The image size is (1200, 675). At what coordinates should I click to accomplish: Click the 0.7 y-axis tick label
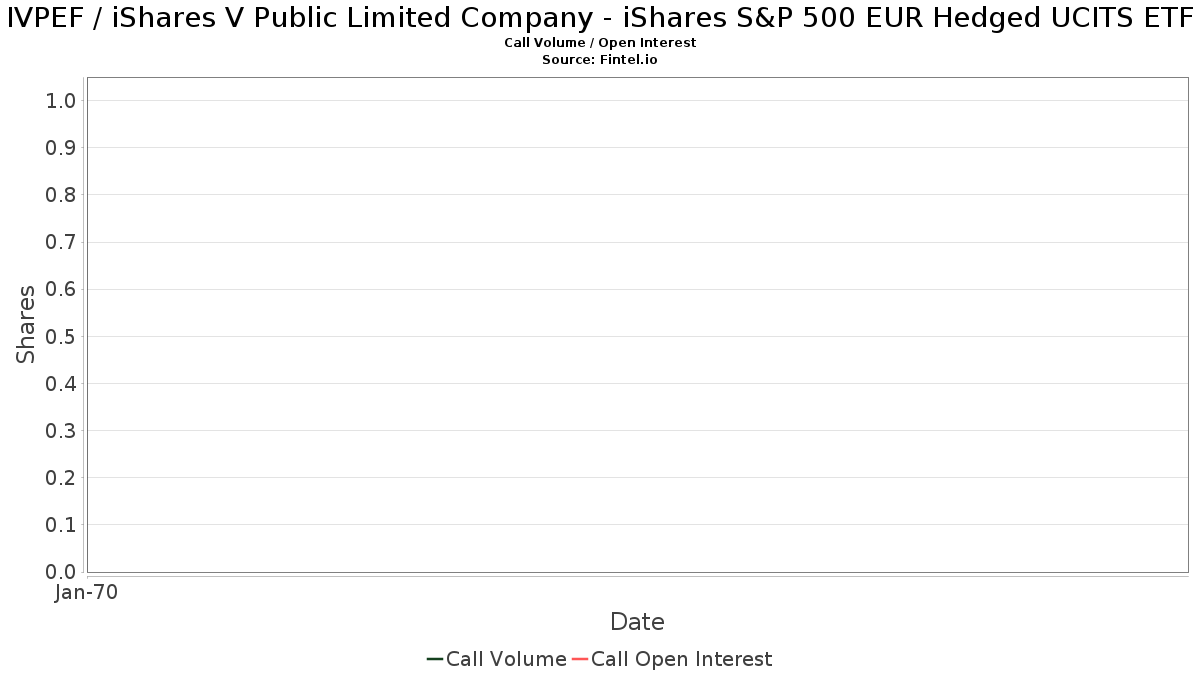point(61,242)
